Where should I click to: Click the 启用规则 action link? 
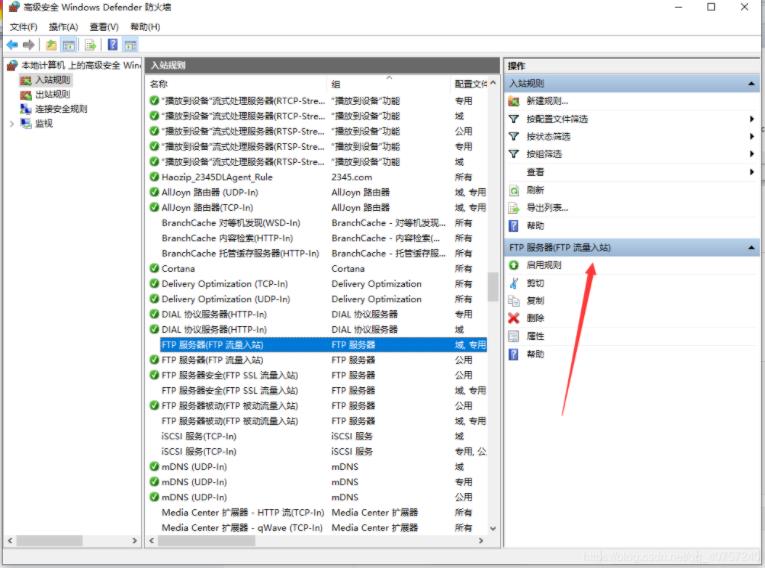[544, 265]
